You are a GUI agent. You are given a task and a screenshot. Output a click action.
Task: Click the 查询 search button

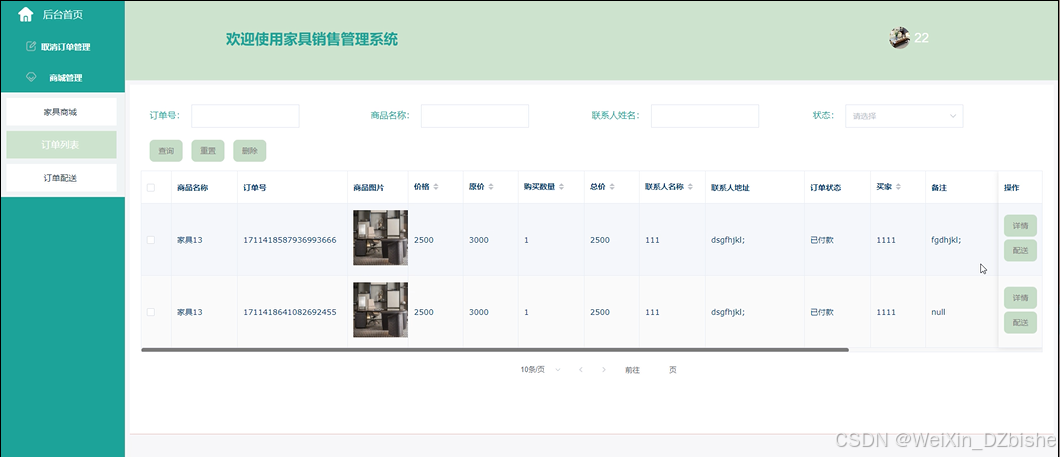(166, 151)
